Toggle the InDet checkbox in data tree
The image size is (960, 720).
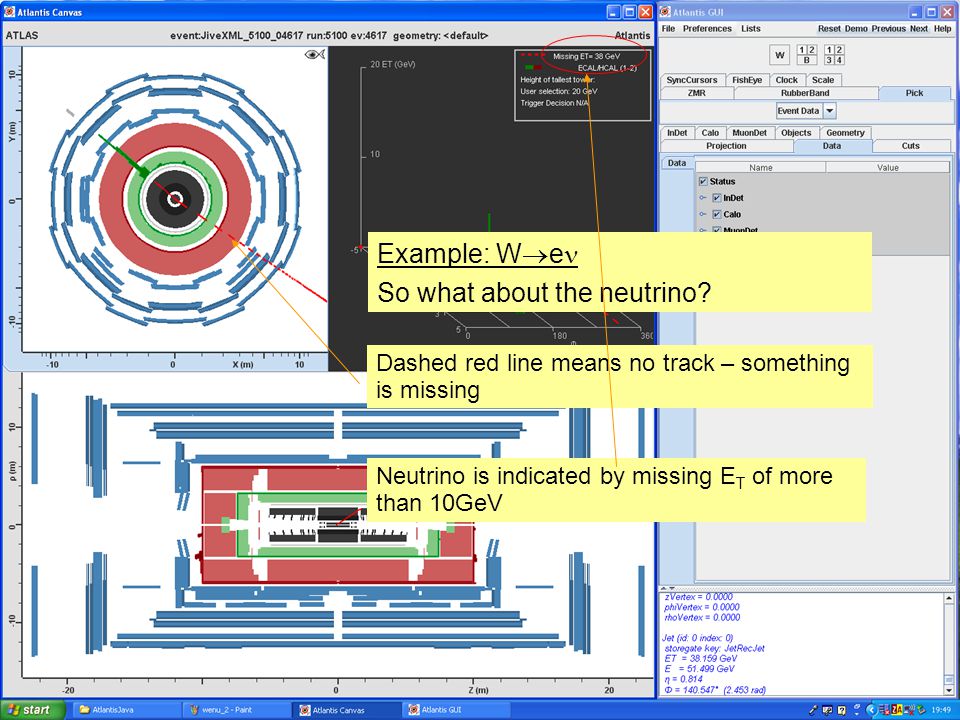coord(717,198)
